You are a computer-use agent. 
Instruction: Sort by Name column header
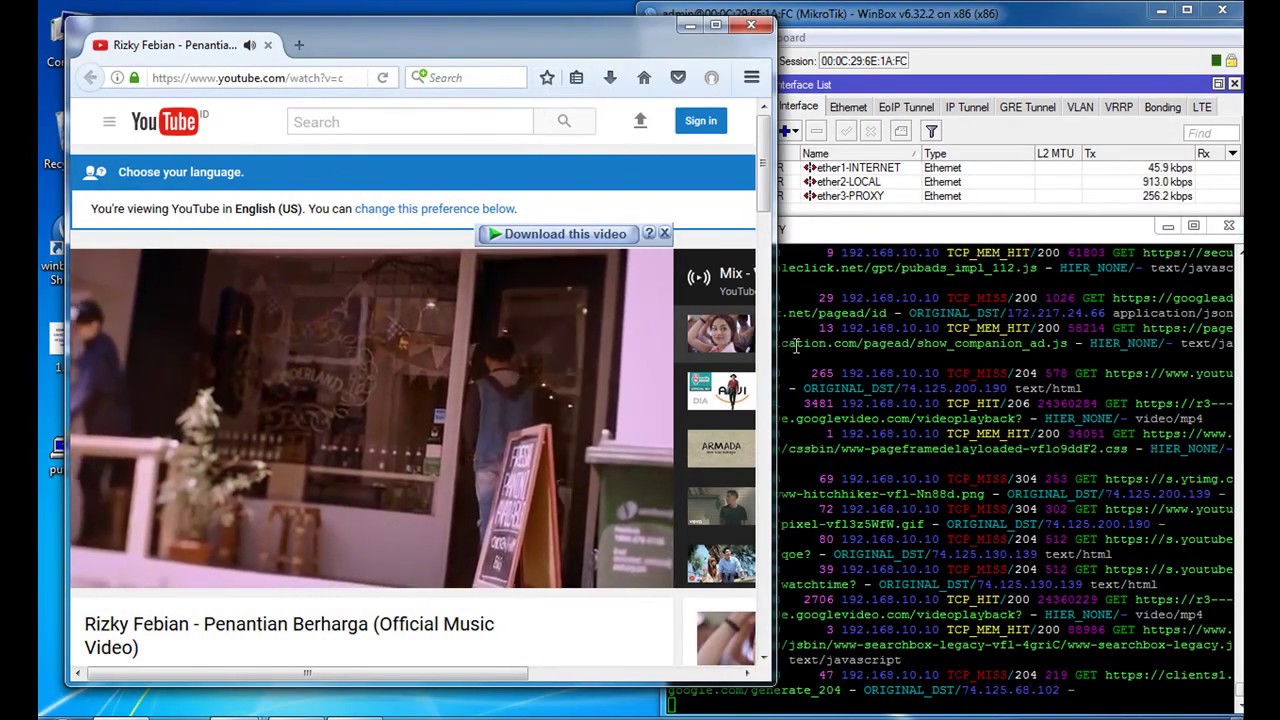(x=860, y=153)
